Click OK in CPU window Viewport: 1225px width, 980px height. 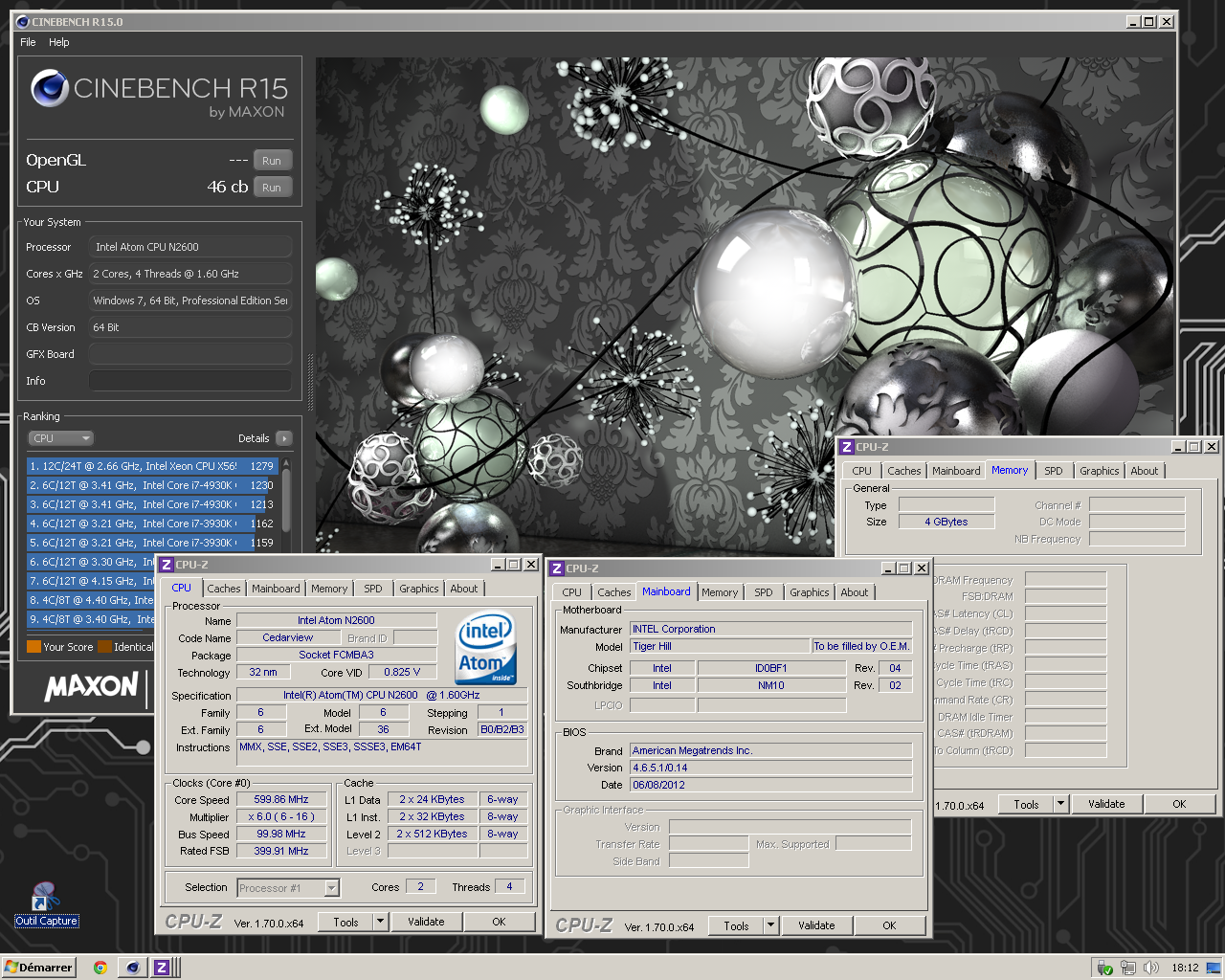(x=499, y=922)
